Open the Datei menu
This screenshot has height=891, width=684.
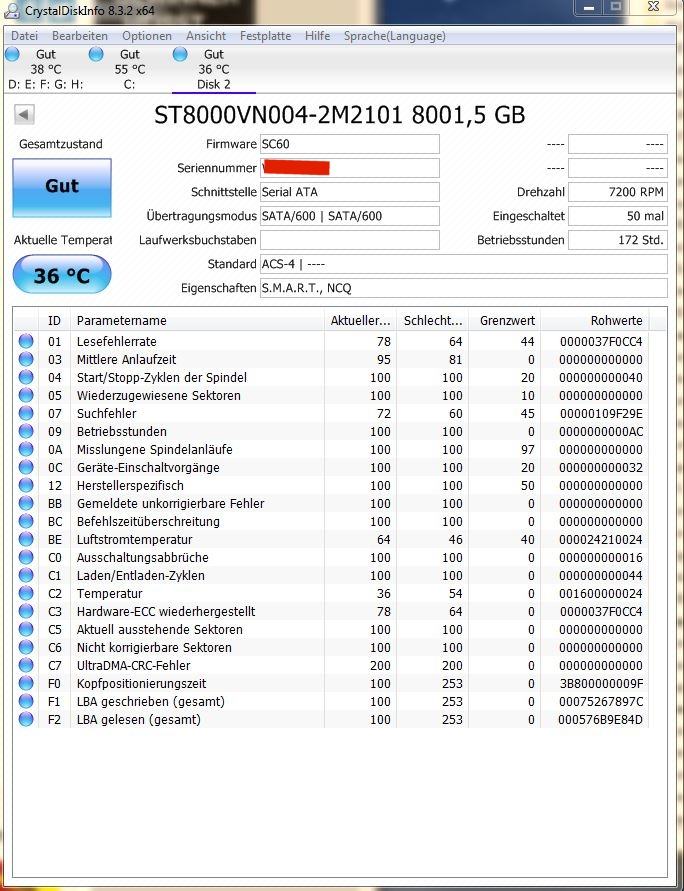(x=24, y=36)
